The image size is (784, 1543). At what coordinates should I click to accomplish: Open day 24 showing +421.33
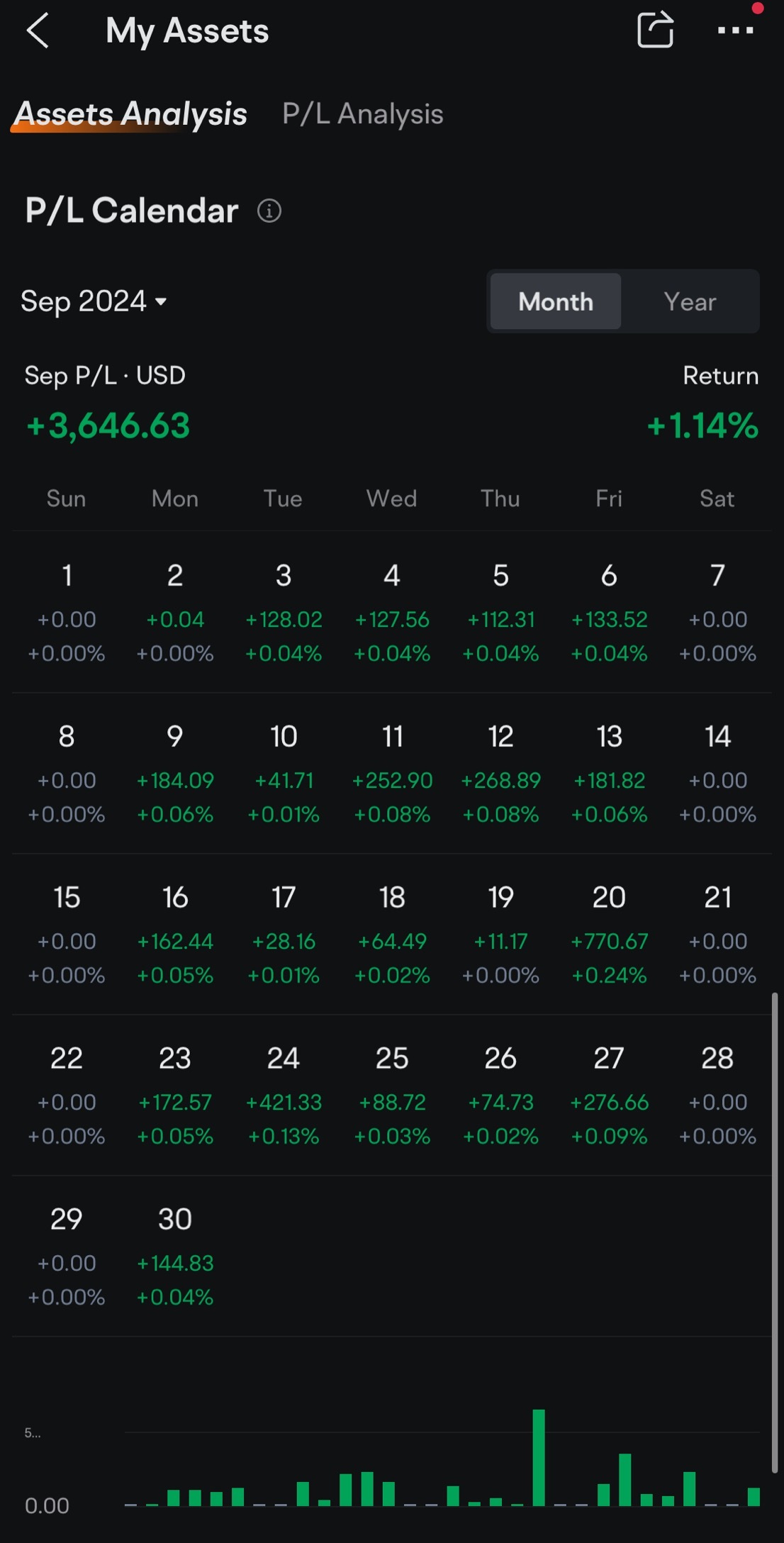[284, 1095]
